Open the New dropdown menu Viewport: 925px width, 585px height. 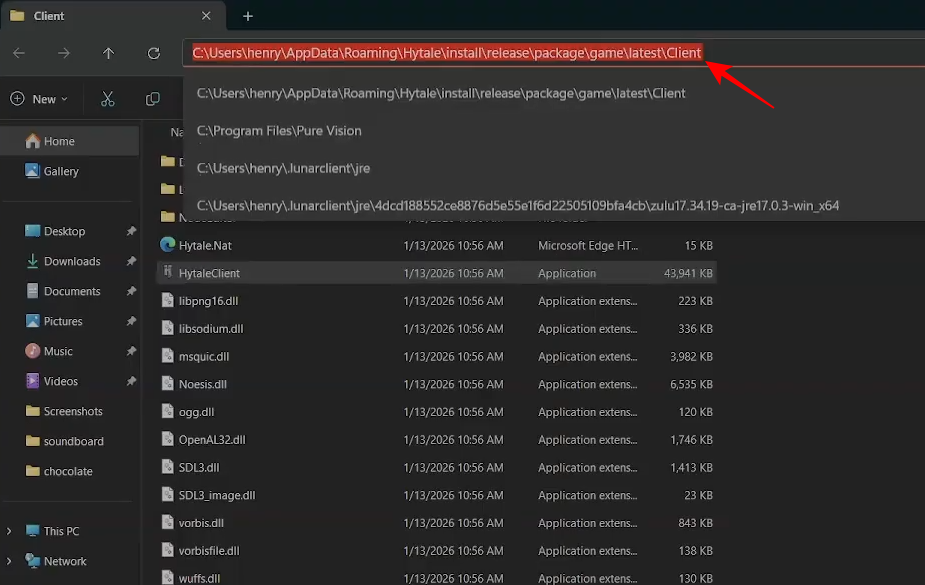click(40, 99)
